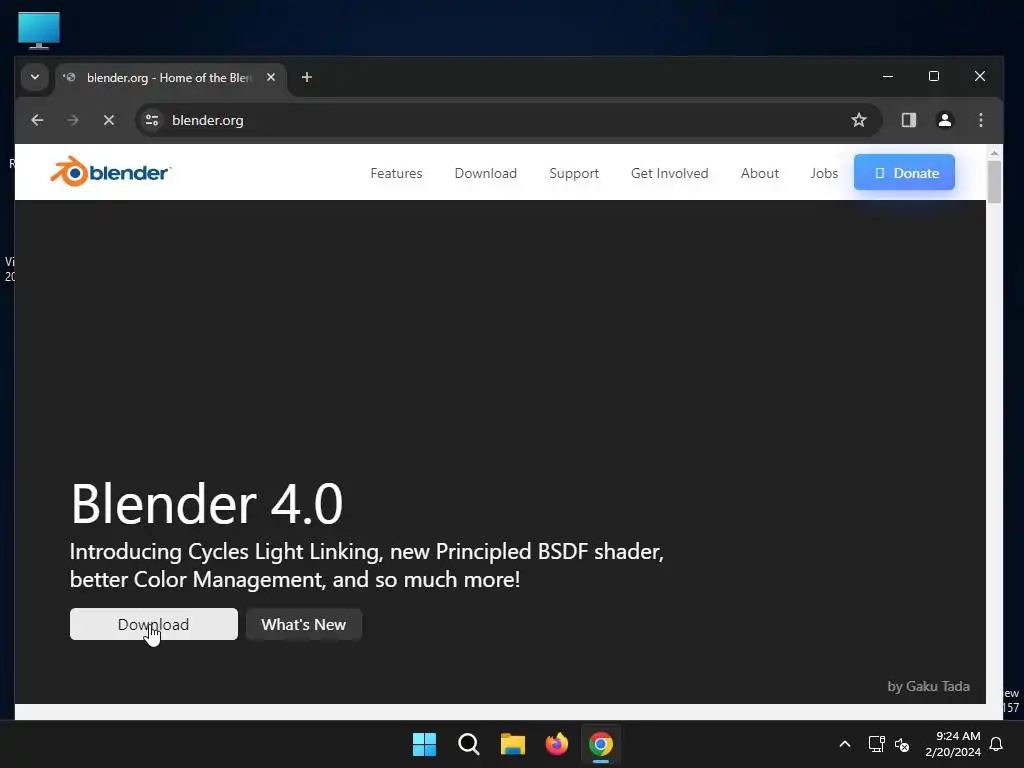Viewport: 1024px width, 768px height.
Task: Open the Get Involved navigation link
Action: click(669, 173)
